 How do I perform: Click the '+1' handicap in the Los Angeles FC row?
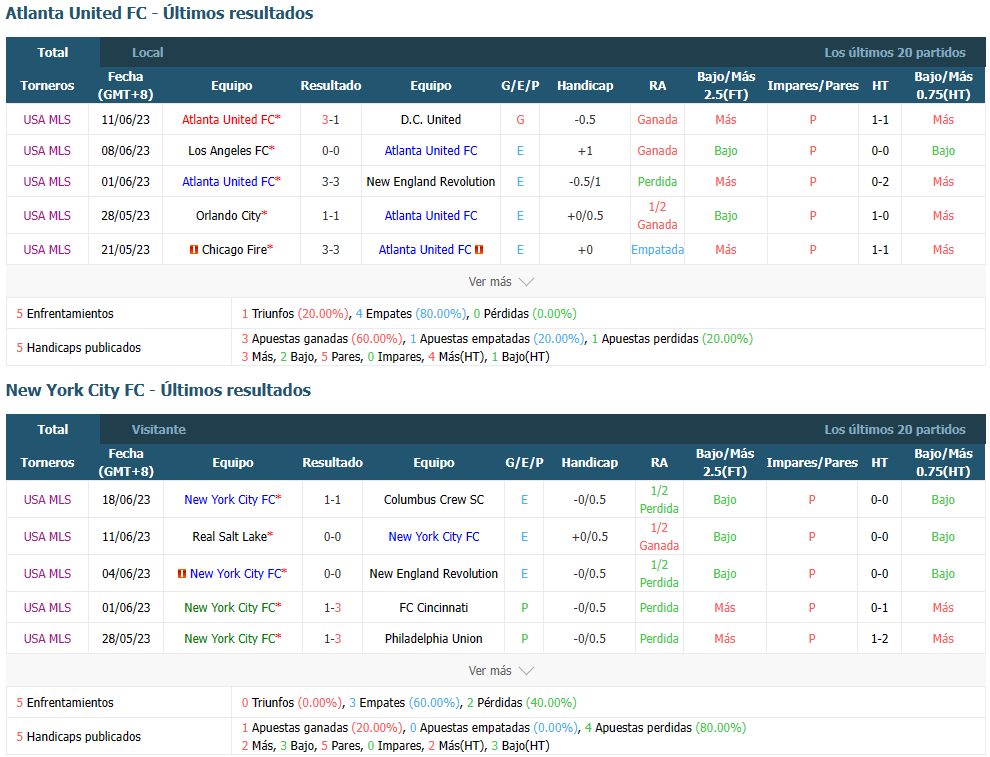coord(585,151)
